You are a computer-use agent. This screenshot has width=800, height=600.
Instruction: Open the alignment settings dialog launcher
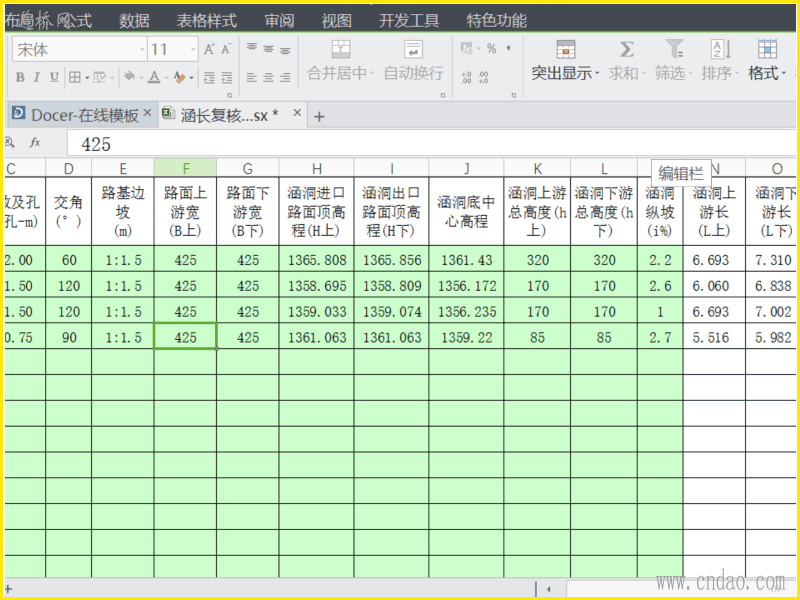click(443, 95)
